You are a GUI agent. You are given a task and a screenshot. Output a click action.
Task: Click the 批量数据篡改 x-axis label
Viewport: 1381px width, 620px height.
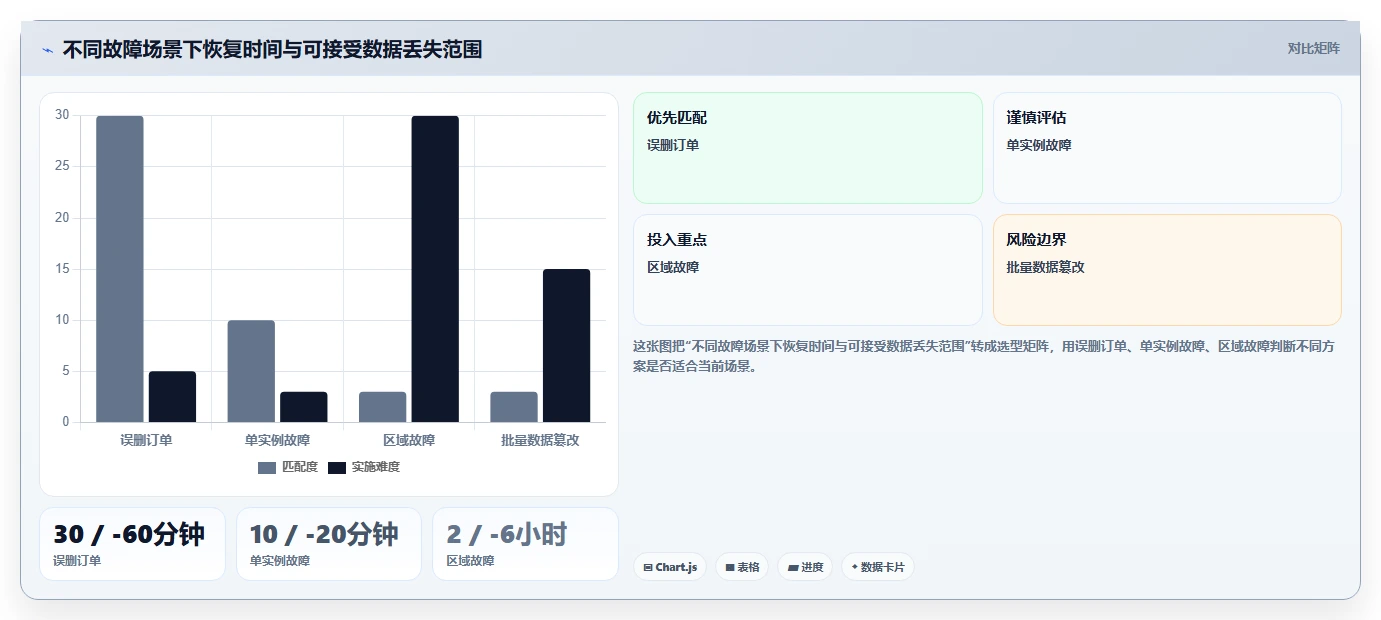click(x=540, y=440)
